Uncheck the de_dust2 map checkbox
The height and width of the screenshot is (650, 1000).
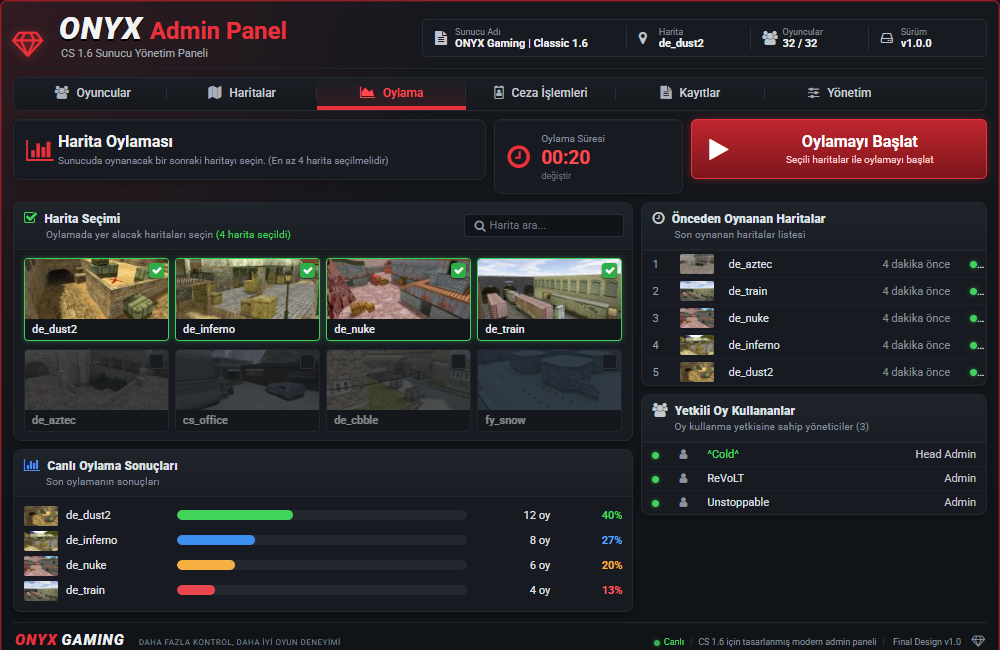click(156, 270)
